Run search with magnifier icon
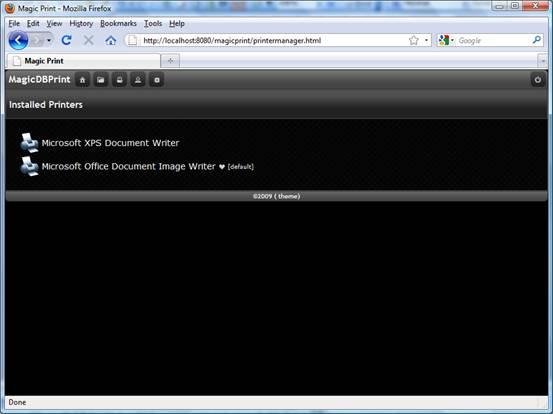 pos(536,40)
